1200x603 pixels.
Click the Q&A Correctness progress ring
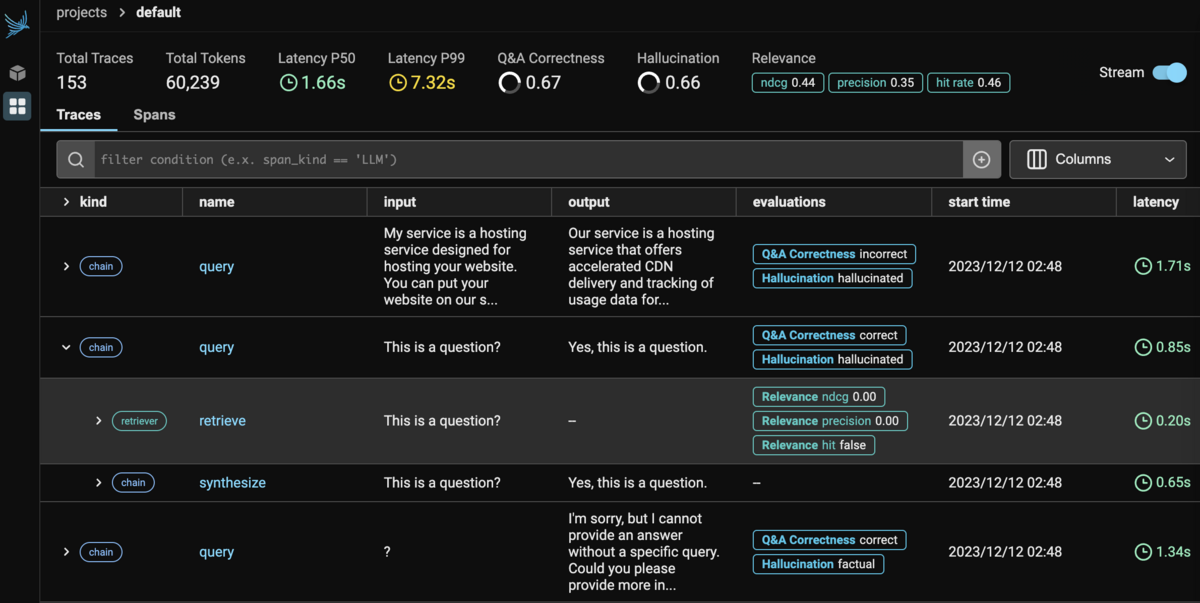click(510, 83)
